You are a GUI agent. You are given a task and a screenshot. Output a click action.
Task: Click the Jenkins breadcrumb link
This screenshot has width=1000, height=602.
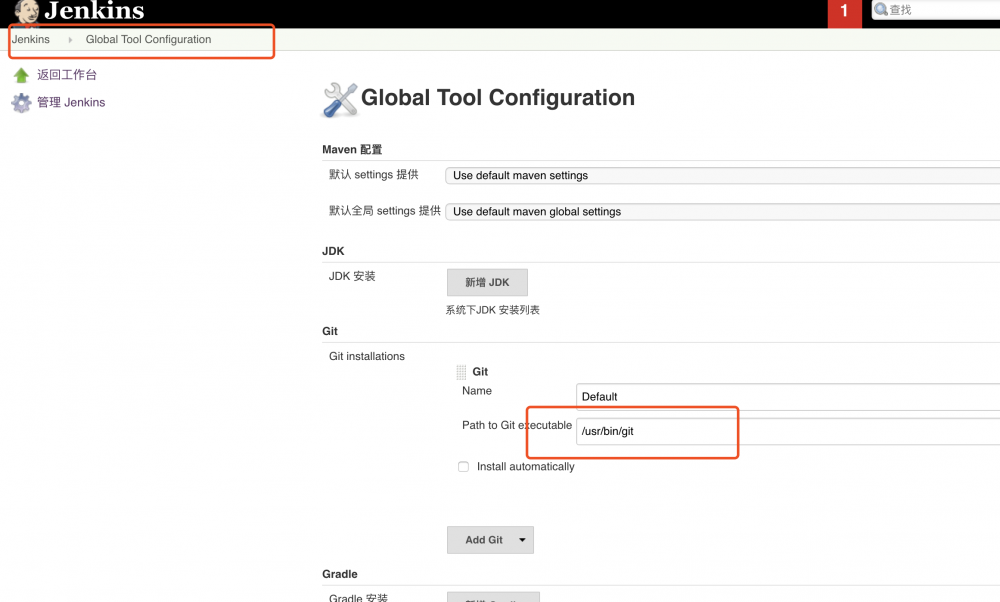coord(31,40)
